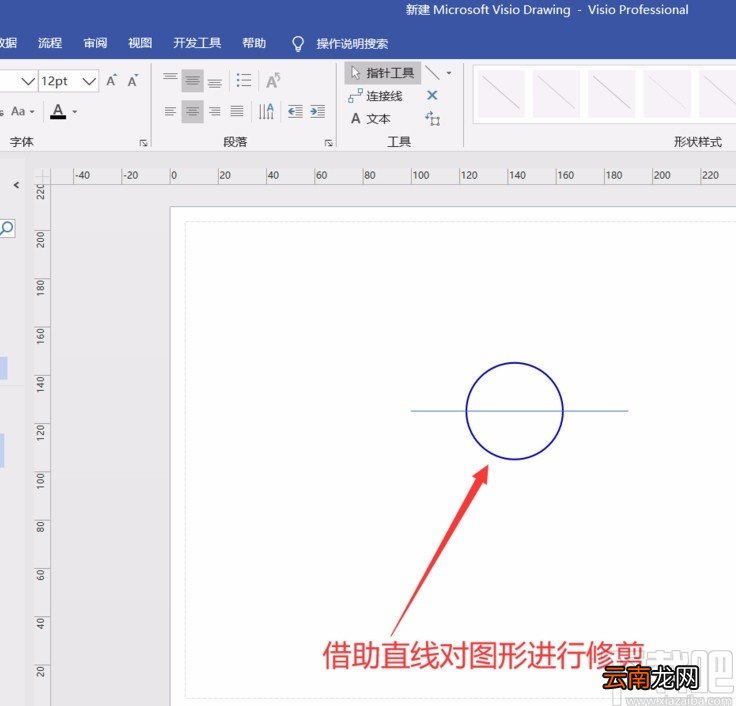The height and width of the screenshot is (706, 736).
Task: Apply the fourth shape style thumbnail
Action: tap(667, 93)
